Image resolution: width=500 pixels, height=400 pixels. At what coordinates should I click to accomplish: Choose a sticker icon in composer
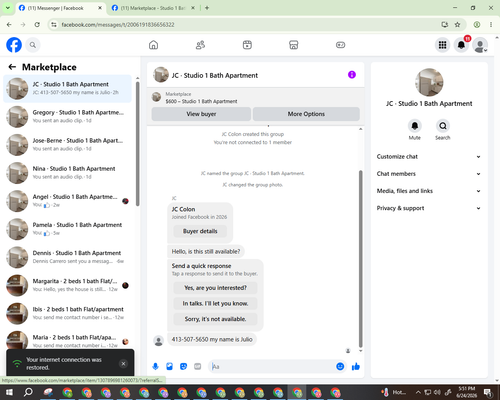[183, 367]
